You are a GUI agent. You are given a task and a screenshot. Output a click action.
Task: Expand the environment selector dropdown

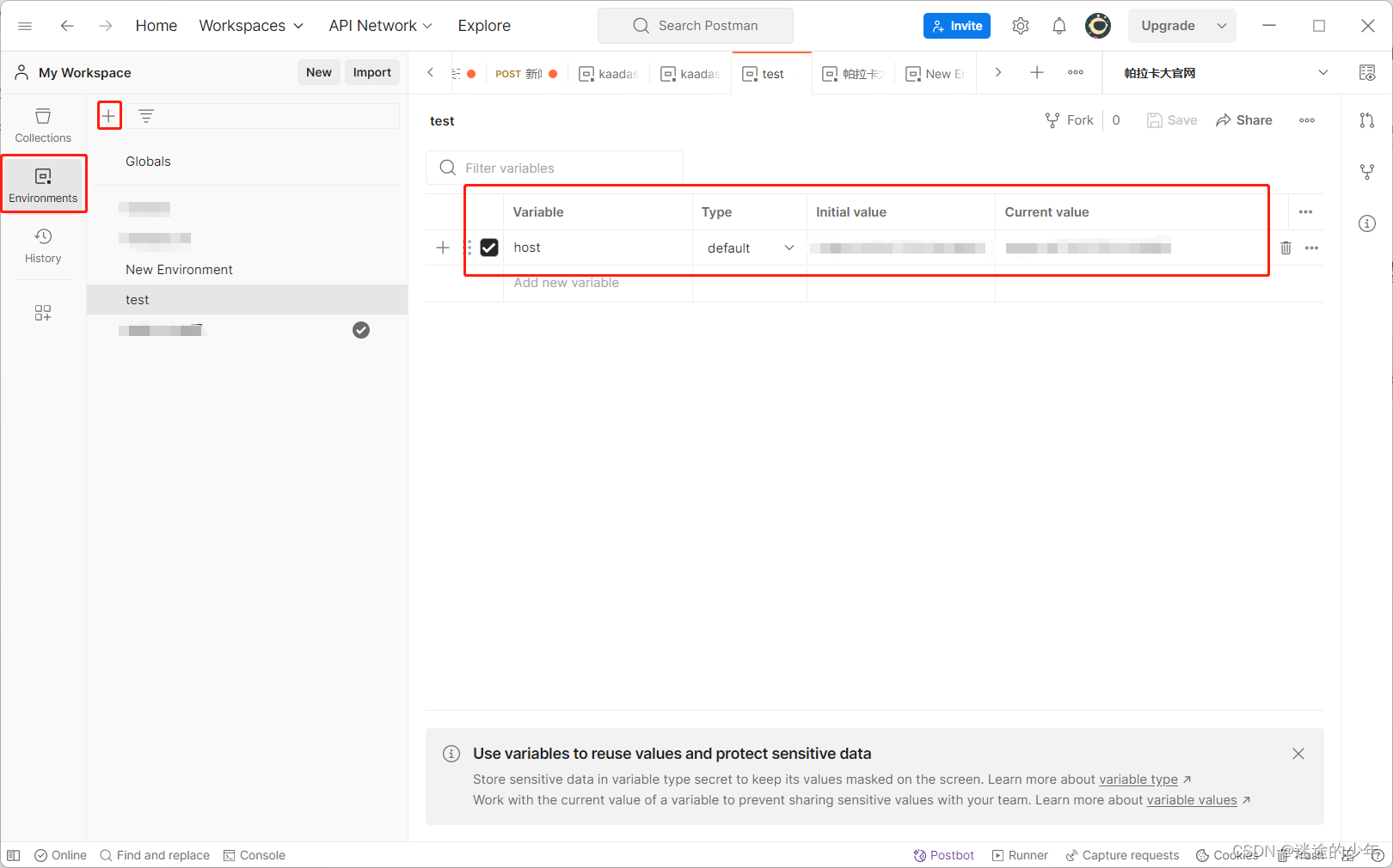(x=1322, y=72)
